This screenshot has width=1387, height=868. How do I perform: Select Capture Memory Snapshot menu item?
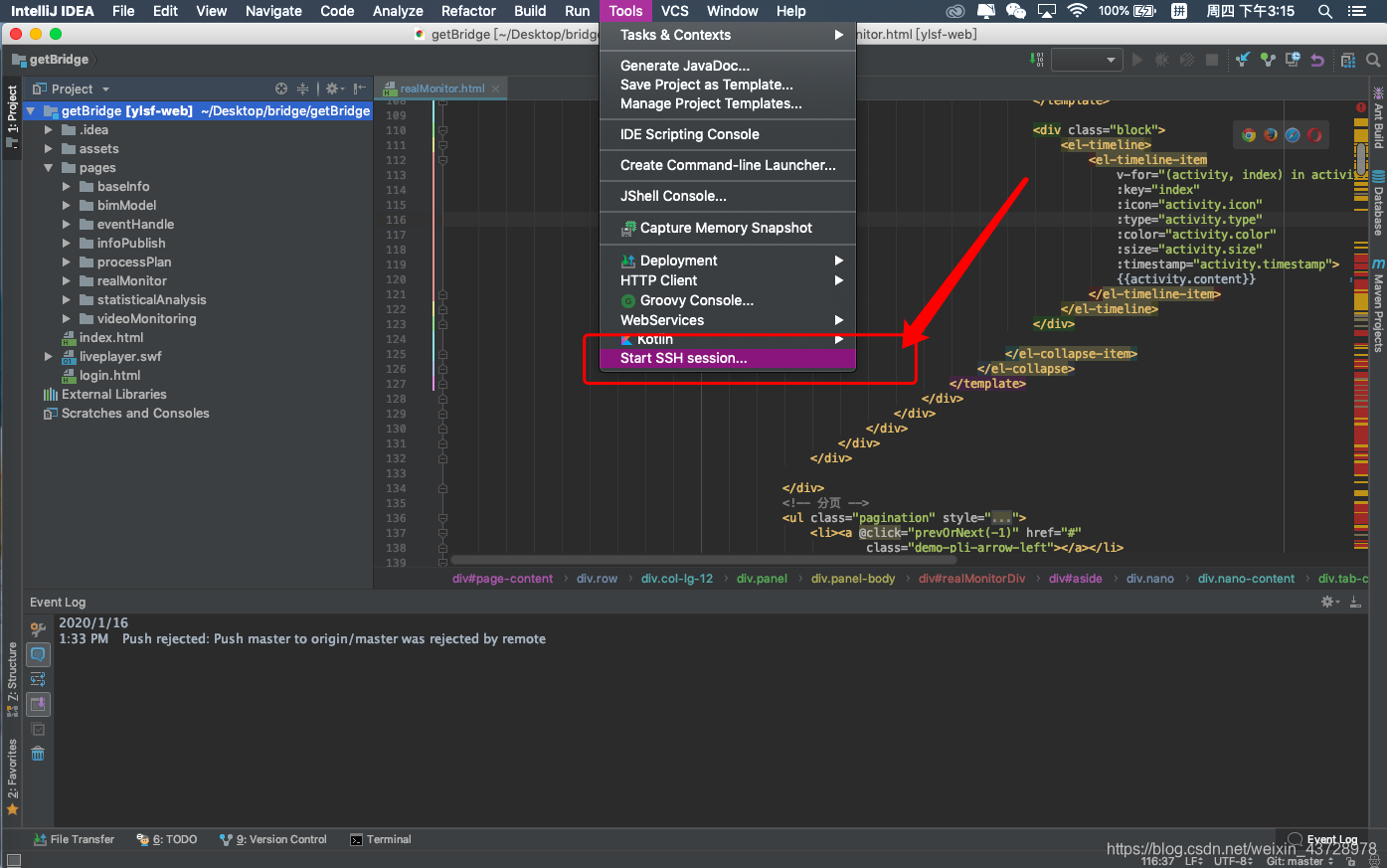tap(728, 228)
